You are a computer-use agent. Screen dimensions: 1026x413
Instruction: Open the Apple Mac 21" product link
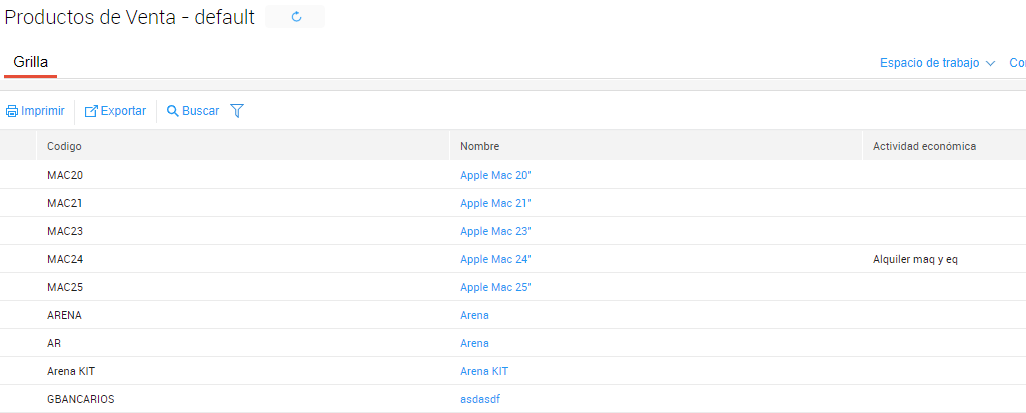point(495,203)
